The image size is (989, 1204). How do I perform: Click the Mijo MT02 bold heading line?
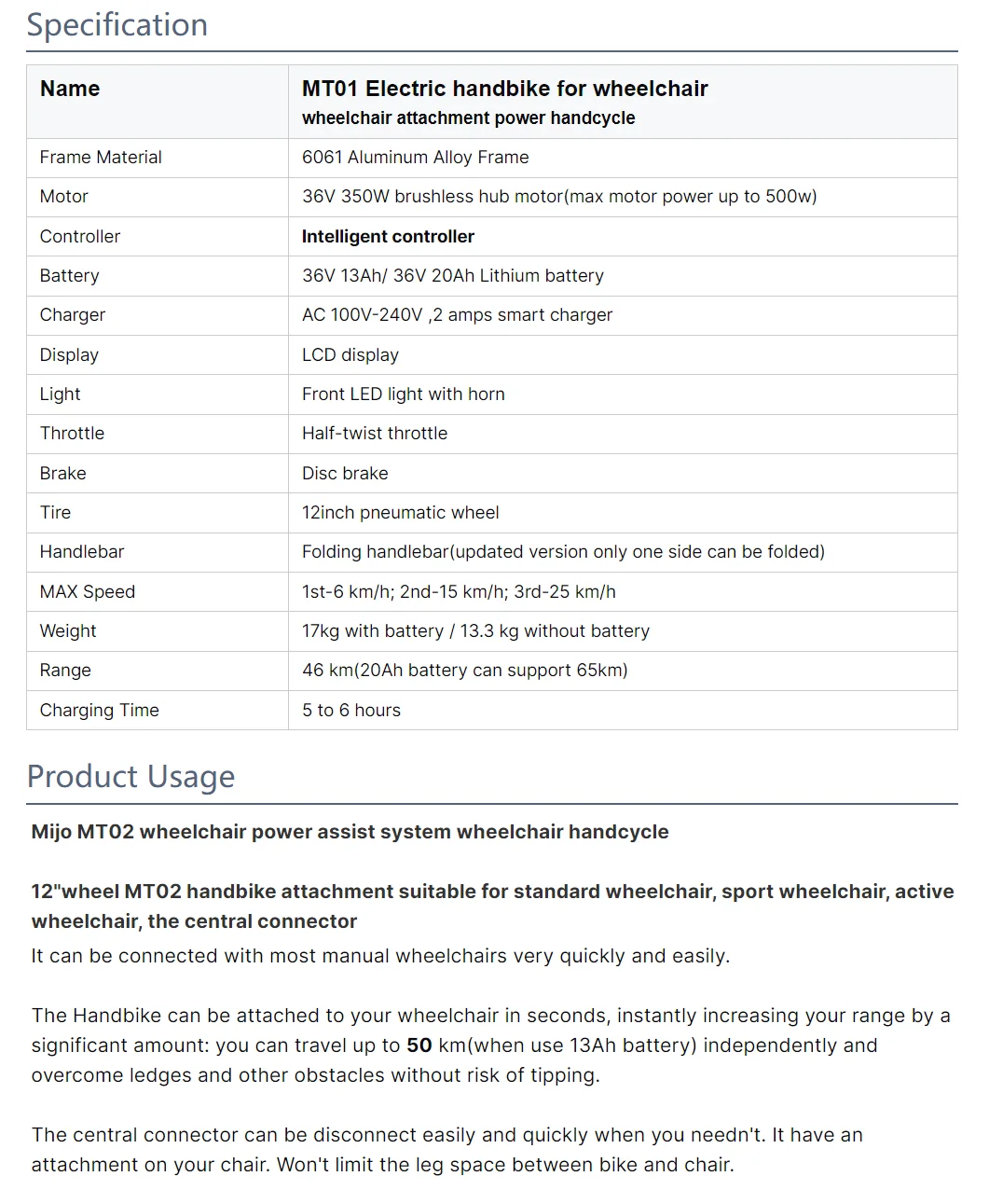(x=350, y=832)
